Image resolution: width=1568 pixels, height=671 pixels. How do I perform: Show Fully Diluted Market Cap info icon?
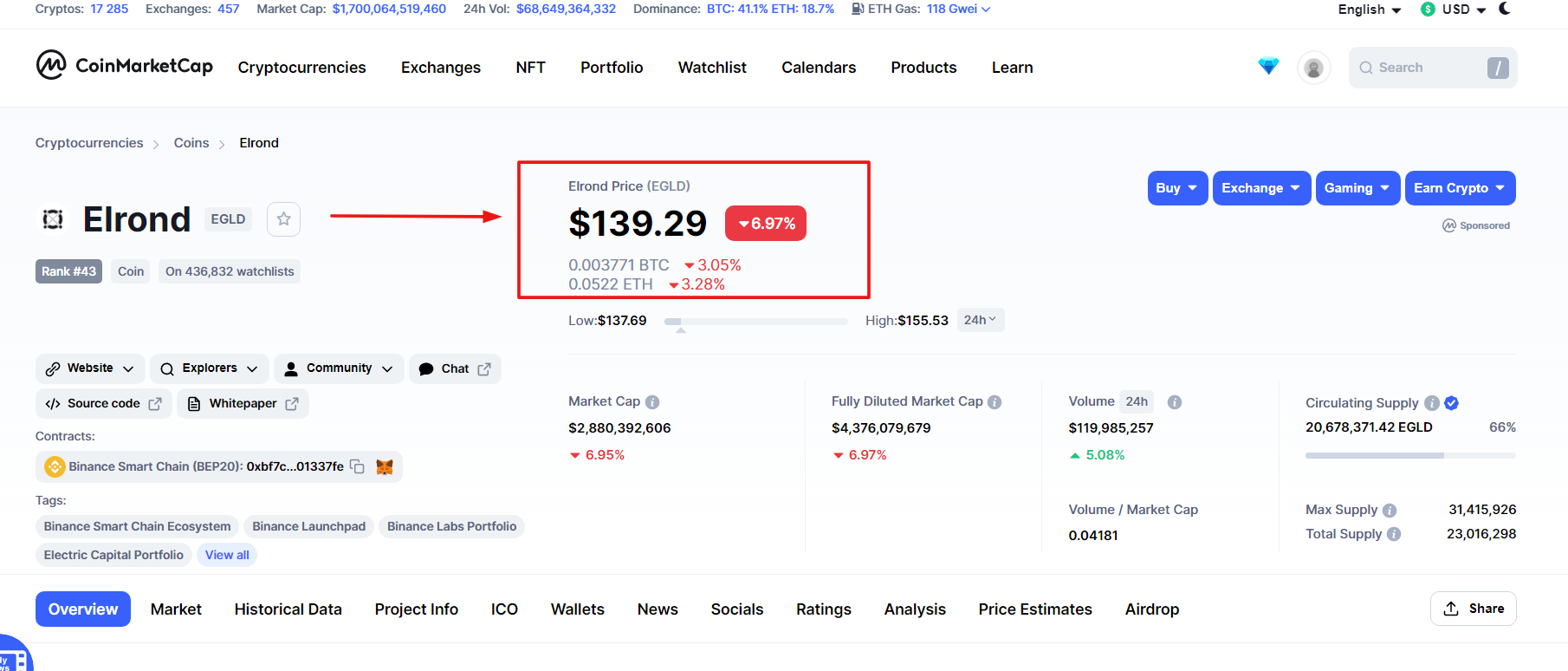995,402
